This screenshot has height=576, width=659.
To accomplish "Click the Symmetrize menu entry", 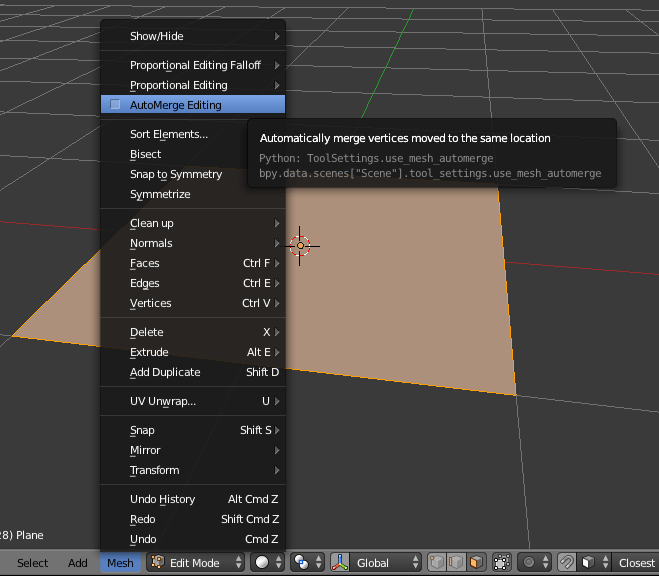I will coord(193,194).
